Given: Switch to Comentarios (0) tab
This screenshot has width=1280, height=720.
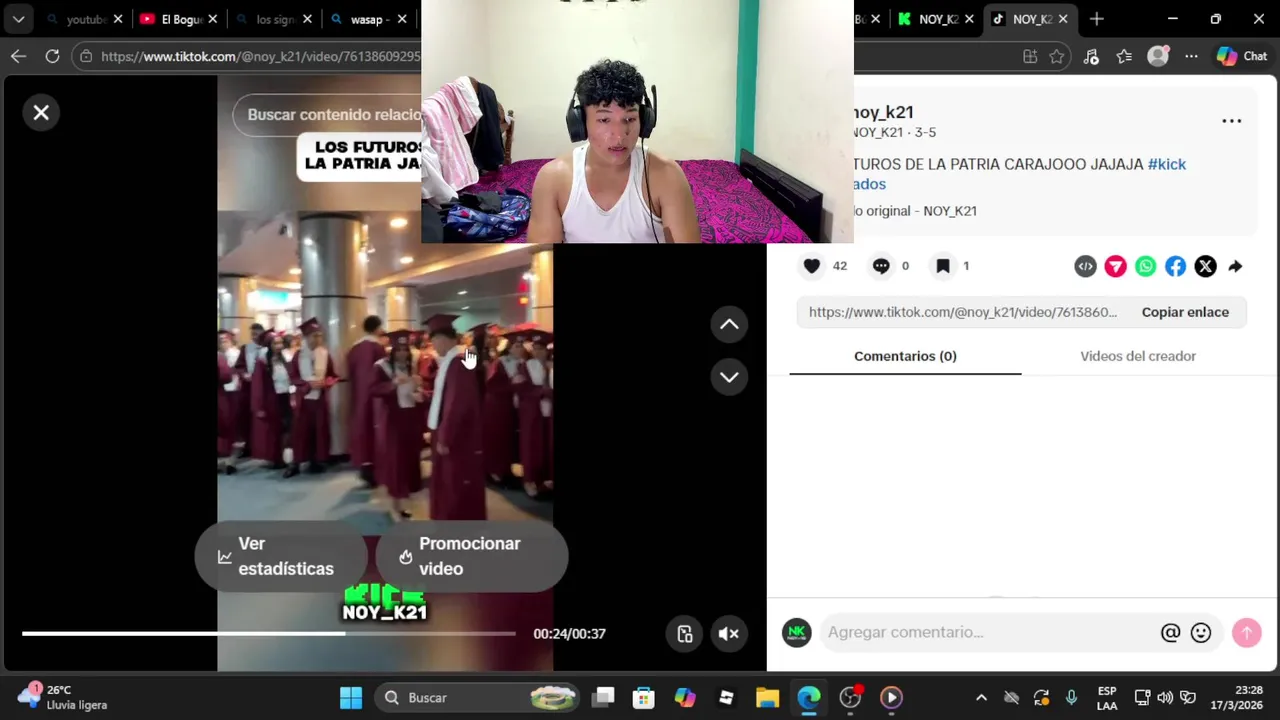Looking at the screenshot, I should pyautogui.click(x=905, y=356).
